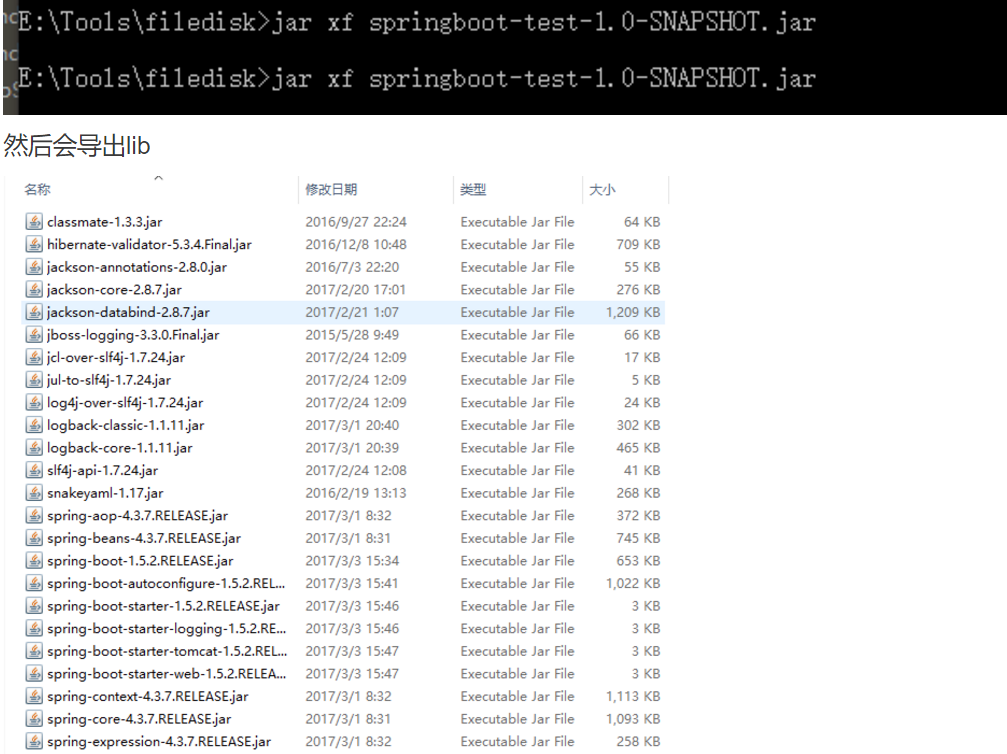Screen dimensions: 1007x754
Task: Click the jar icon of logback-classic-1.1.11.jar
Action: click(x=34, y=425)
